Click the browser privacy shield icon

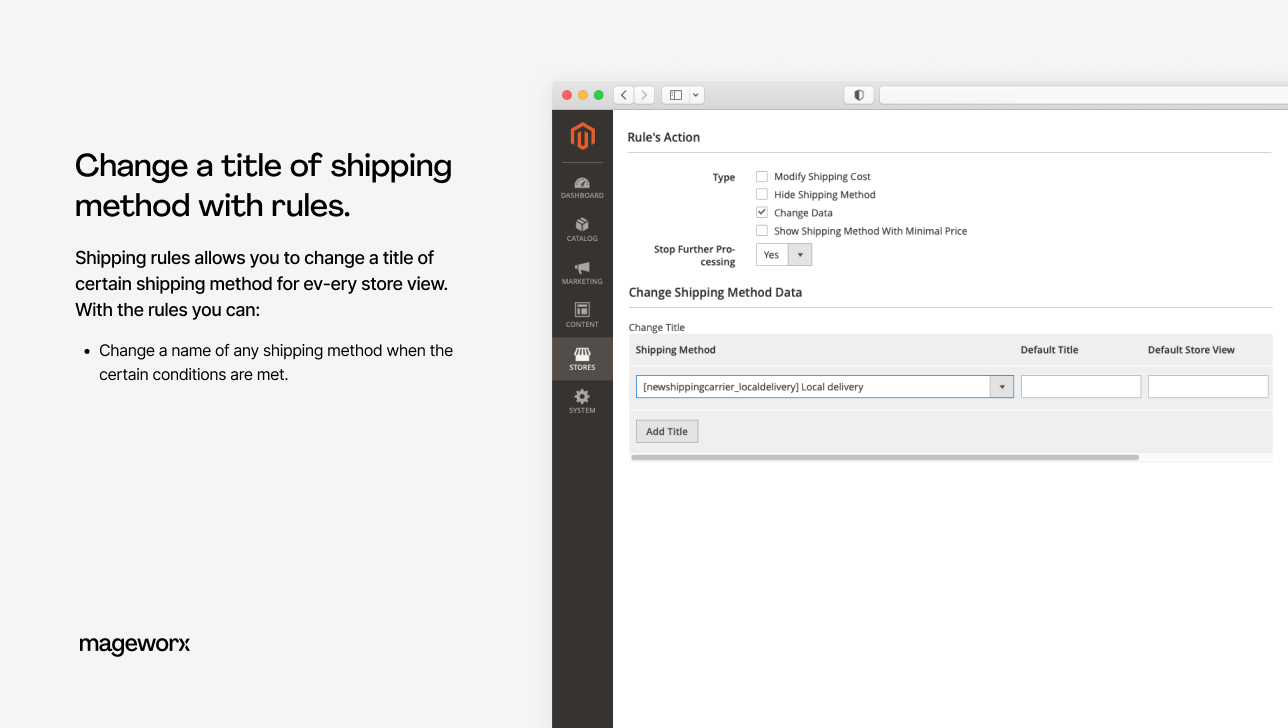[x=858, y=94]
